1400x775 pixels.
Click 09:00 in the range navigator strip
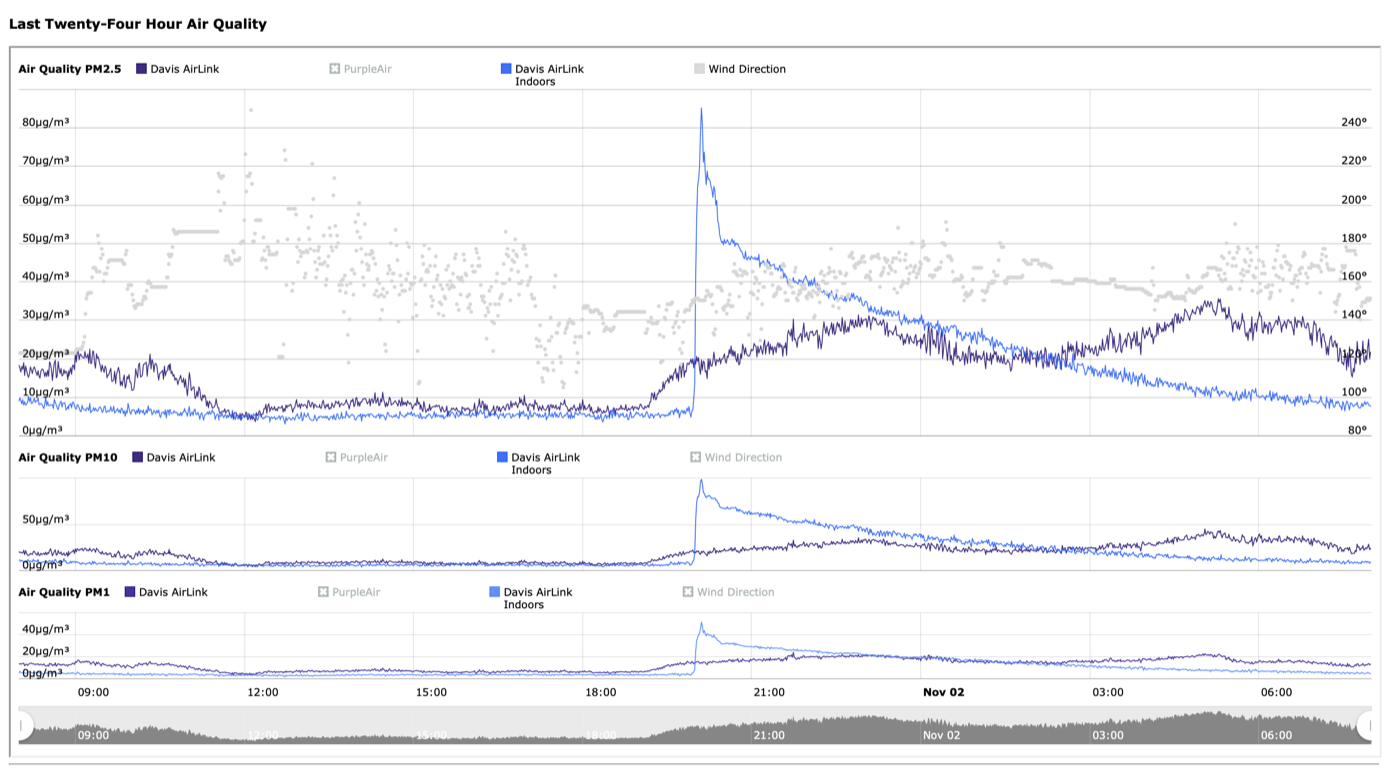93,735
